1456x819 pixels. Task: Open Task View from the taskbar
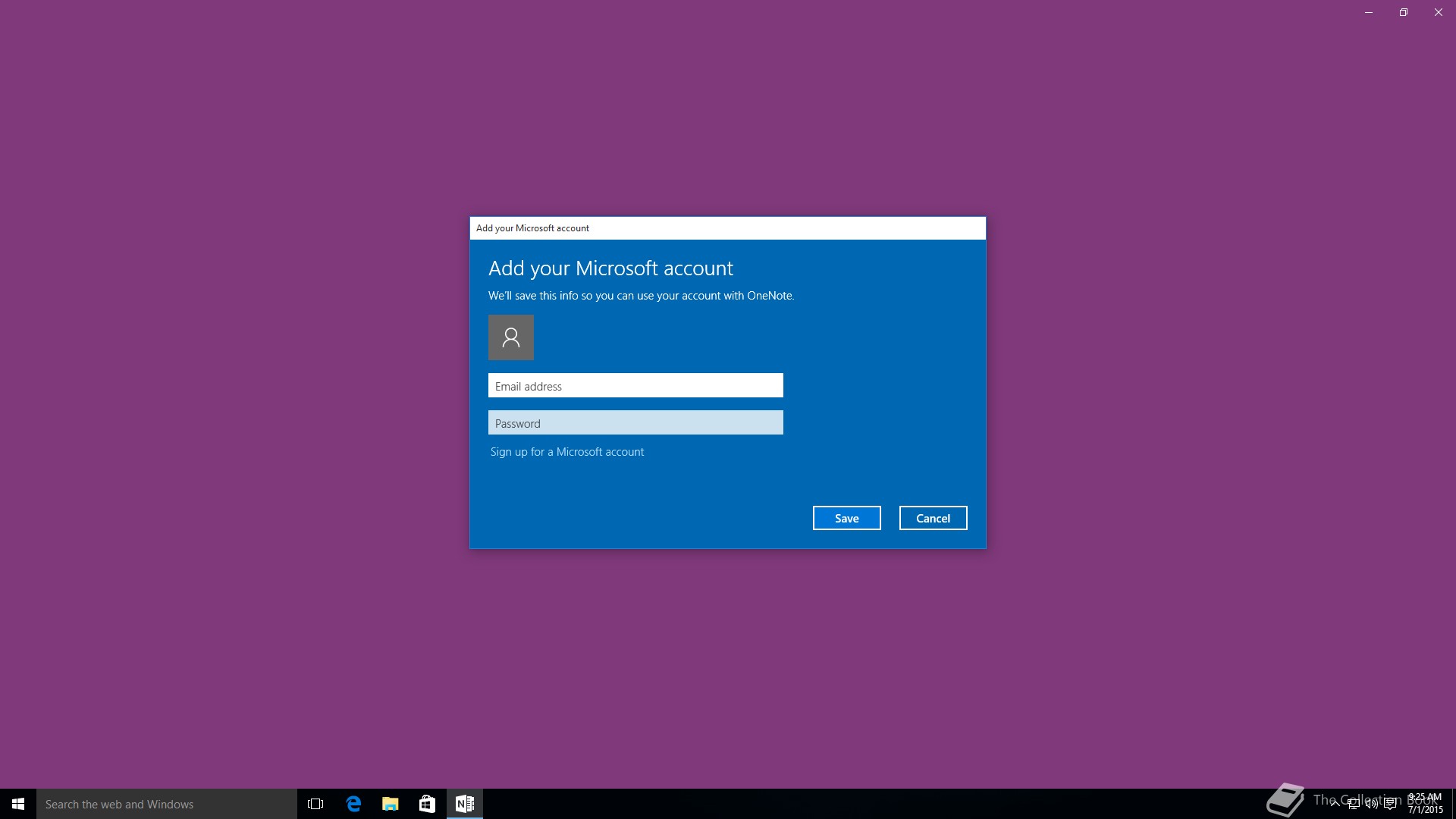click(315, 804)
